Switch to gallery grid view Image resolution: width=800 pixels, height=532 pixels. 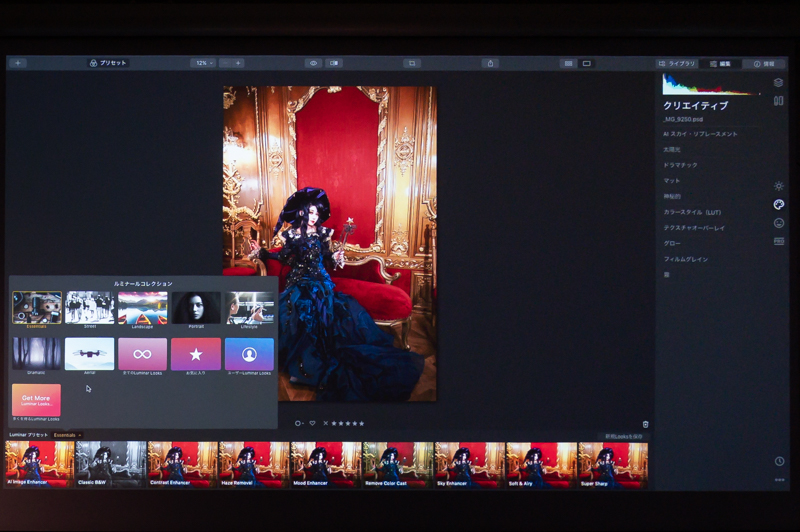568,63
